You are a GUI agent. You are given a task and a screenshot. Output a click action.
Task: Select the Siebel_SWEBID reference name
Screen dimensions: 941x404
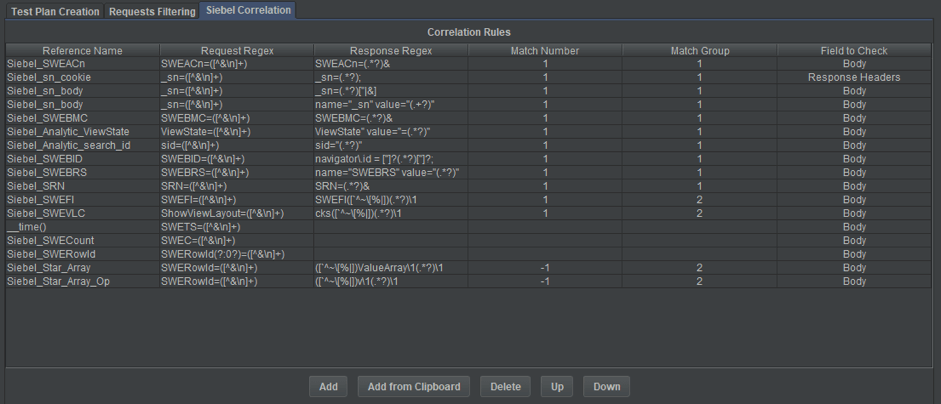click(x=83, y=159)
